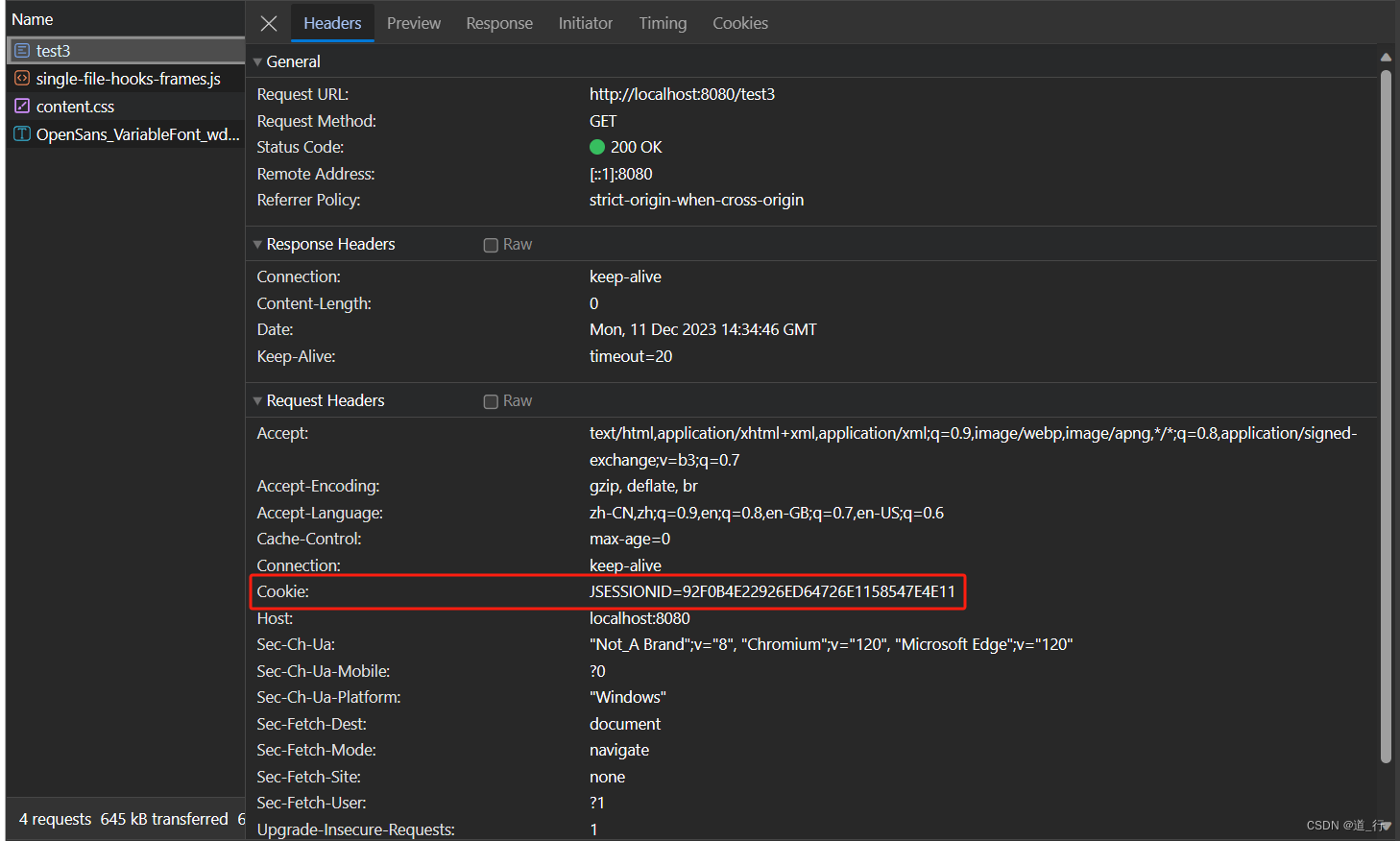The image size is (1400, 841).
Task: Click the stylesheet icon beside content.css
Action: pos(22,106)
